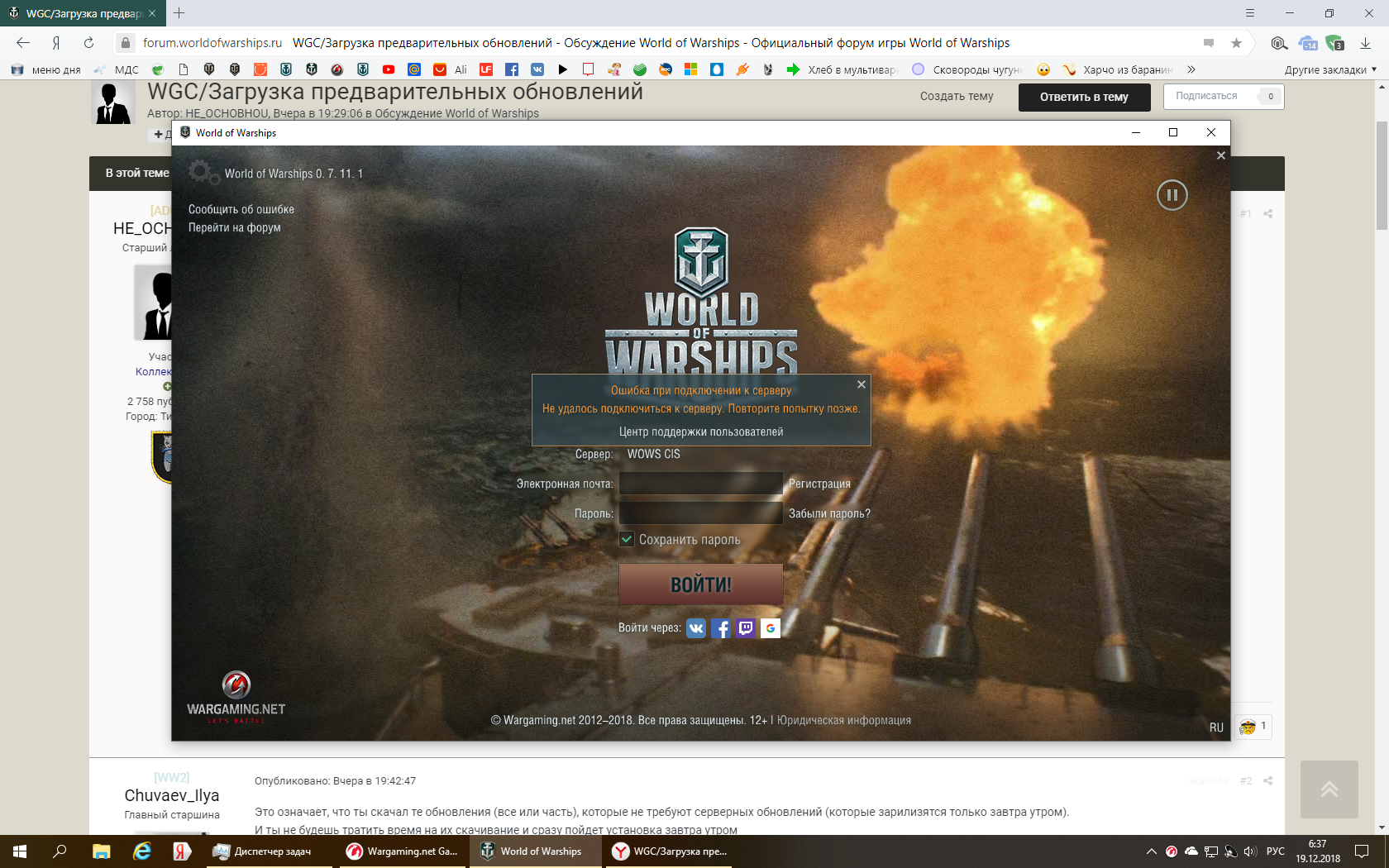Click Ответить в тему button
Image resolution: width=1389 pixels, height=868 pixels.
point(1084,97)
